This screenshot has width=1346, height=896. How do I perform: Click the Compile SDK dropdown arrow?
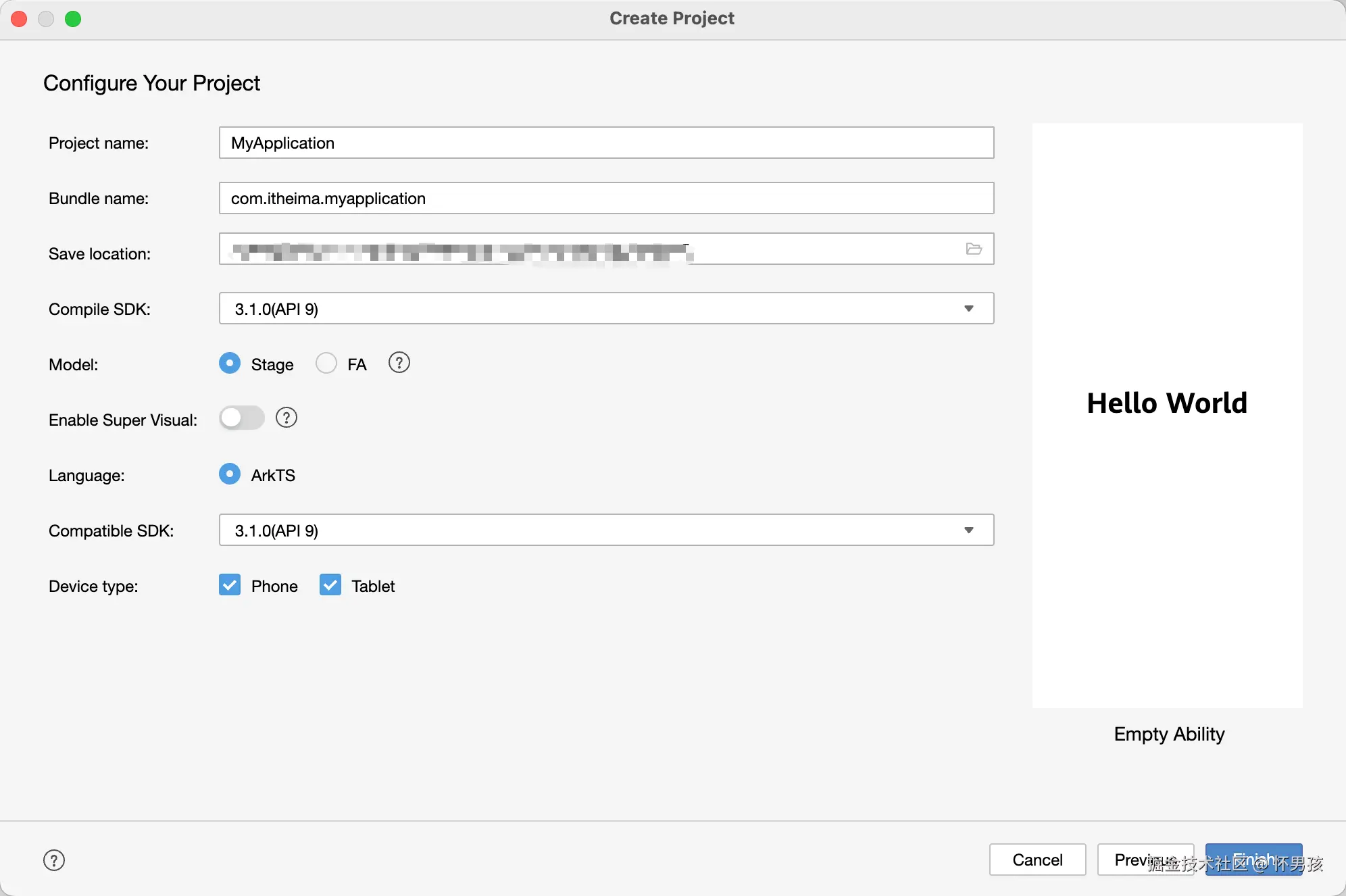[968, 309]
